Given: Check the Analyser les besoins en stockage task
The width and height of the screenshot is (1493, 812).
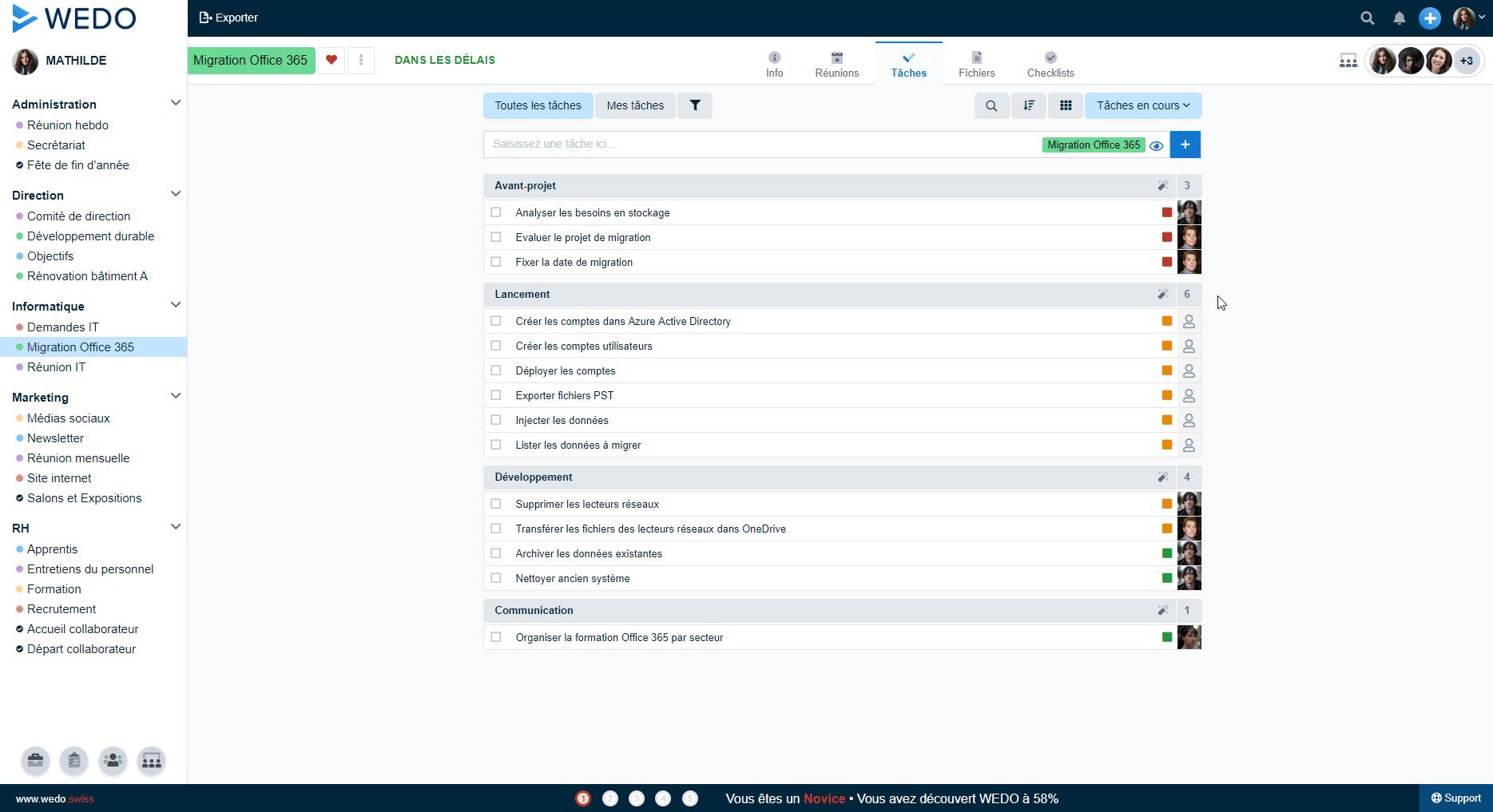Looking at the screenshot, I should click(496, 212).
